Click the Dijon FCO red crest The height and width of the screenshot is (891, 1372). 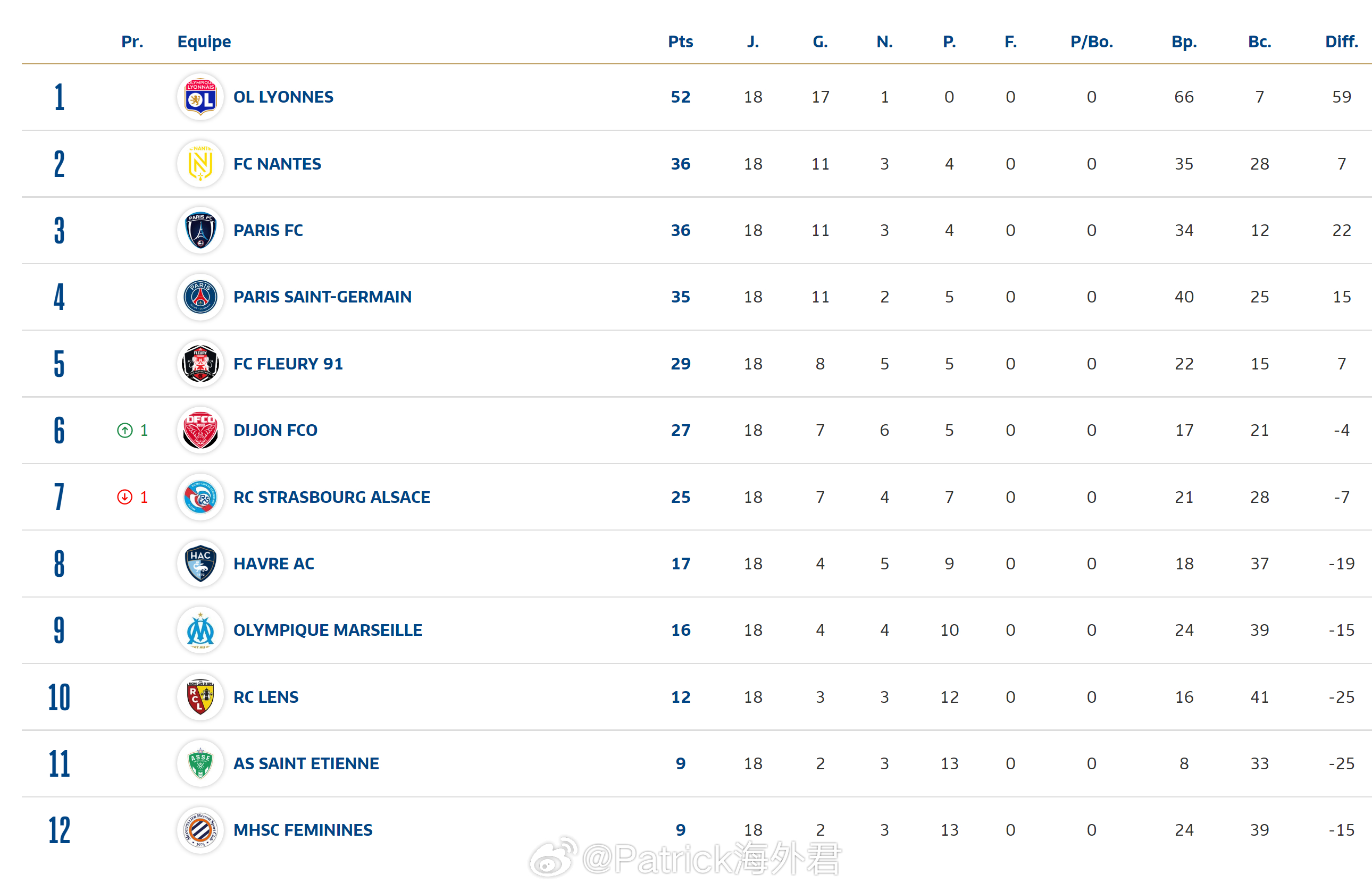pyautogui.click(x=200, y=430)
